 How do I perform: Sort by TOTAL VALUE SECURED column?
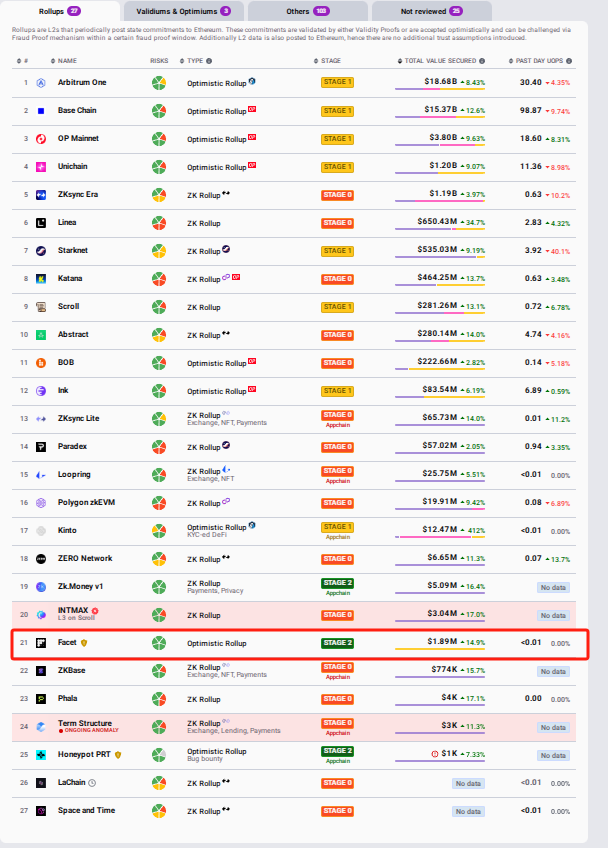(x=437, y=61)
